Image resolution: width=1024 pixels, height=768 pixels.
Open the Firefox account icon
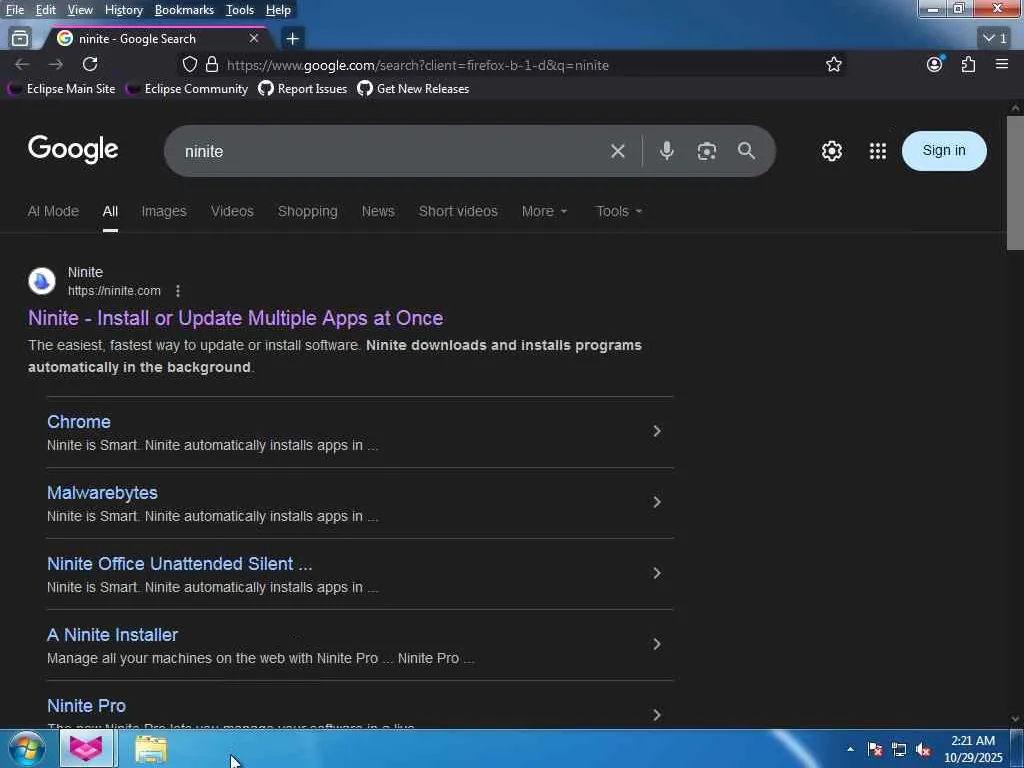tap(935, 64)
